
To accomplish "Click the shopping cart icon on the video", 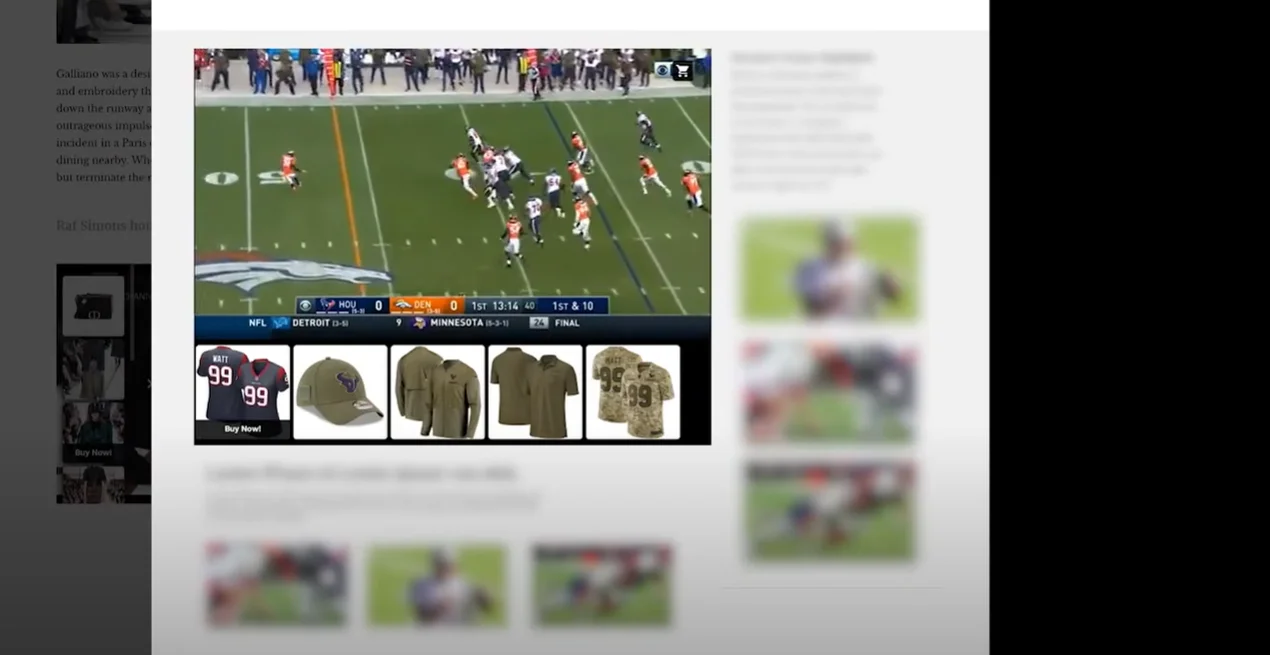I will 682,71.
